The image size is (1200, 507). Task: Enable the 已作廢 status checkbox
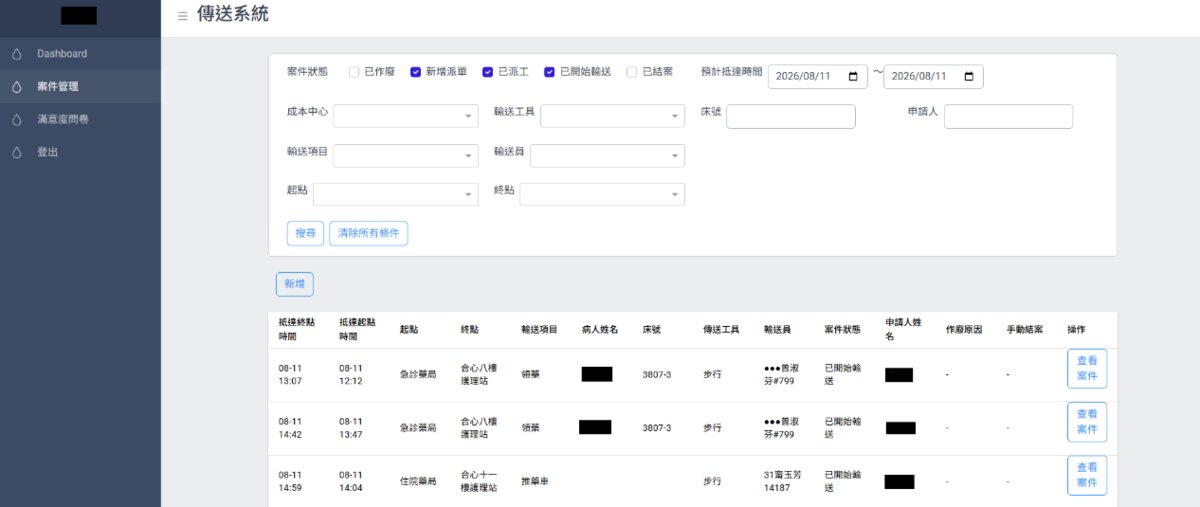point(354,72)
